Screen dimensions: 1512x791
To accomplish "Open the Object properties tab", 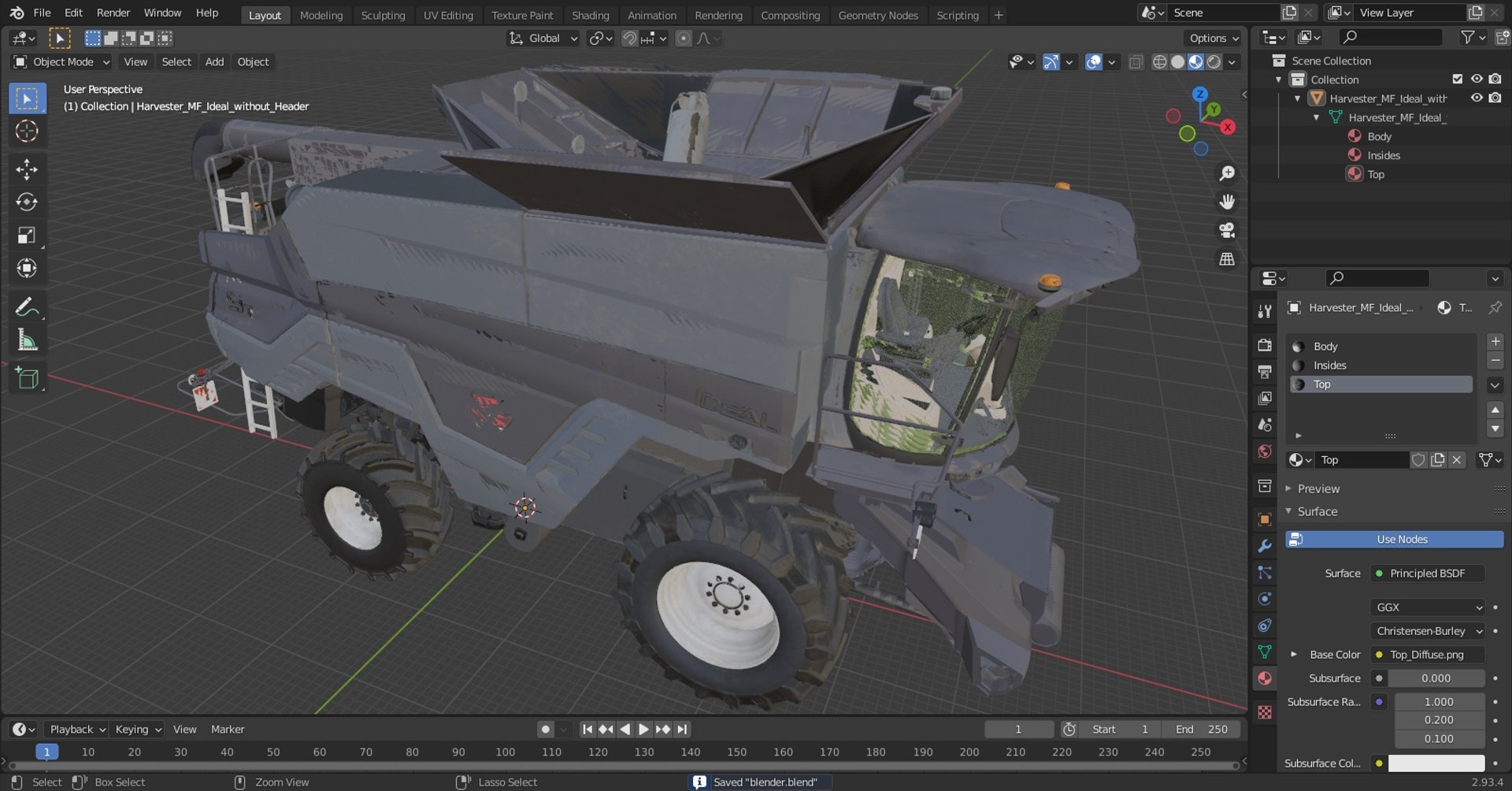I will coord(1265,519).
